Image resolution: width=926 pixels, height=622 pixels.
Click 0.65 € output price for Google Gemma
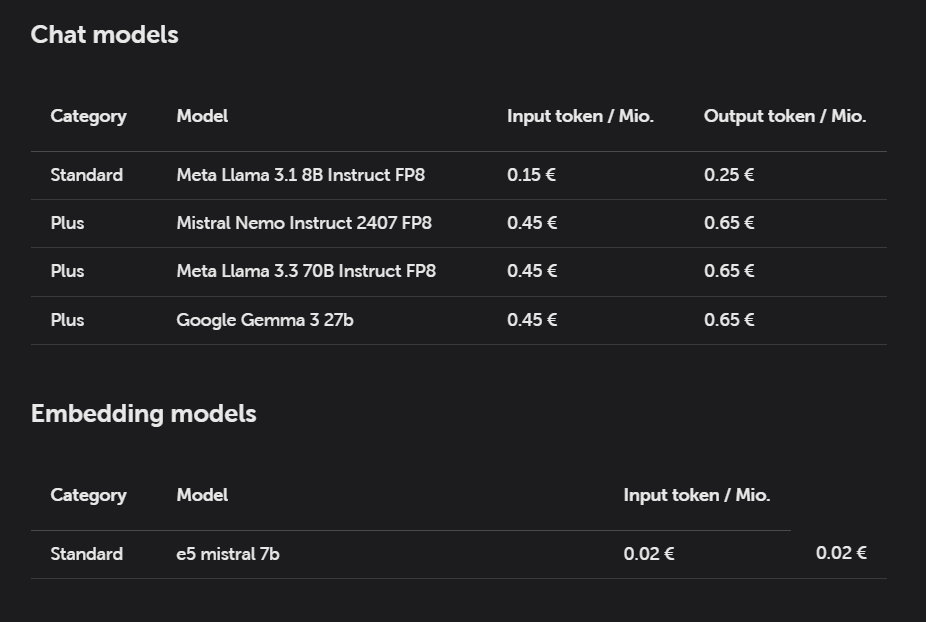[x=729, y=320]
